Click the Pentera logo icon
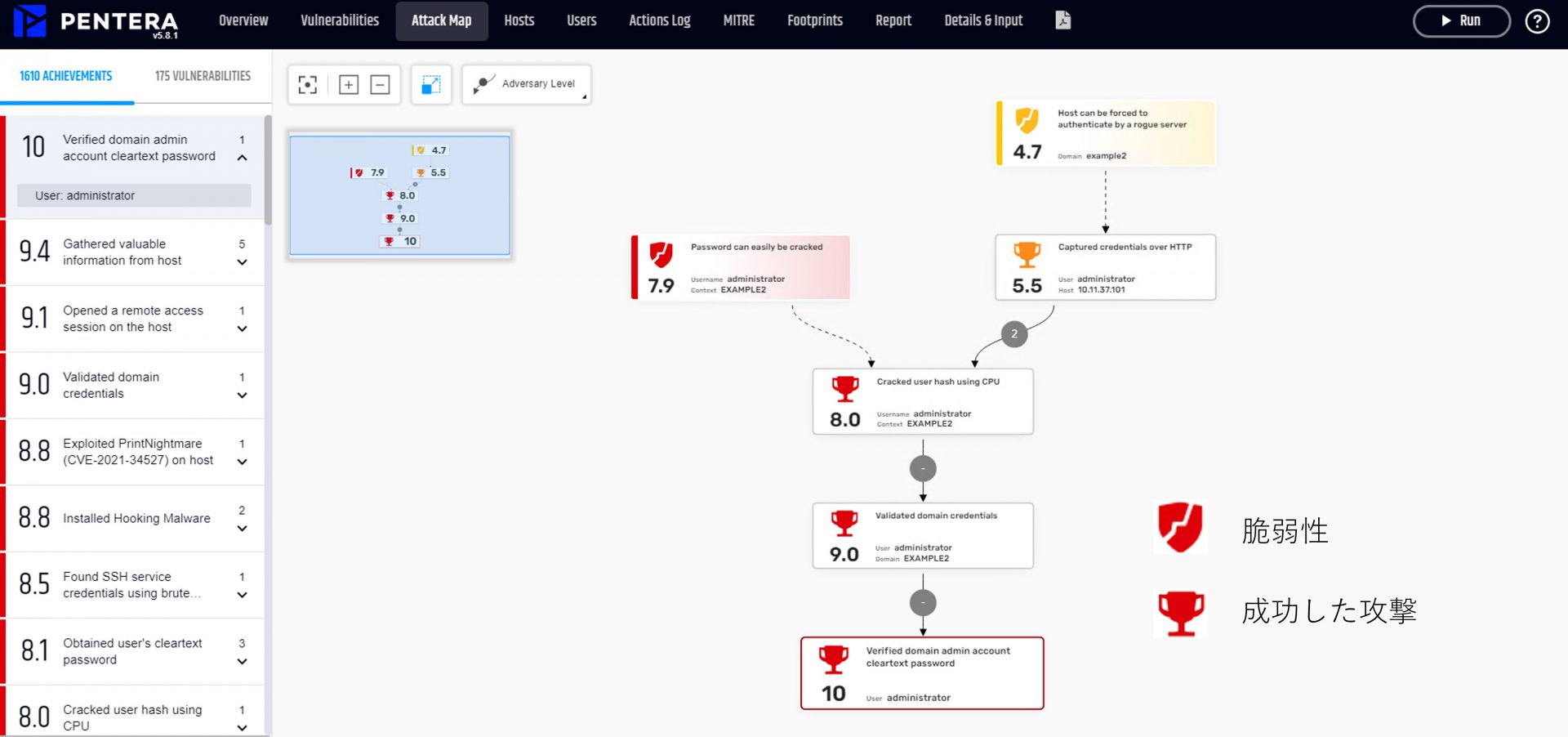The image size is (1568, 737). click(x=30, y=21)
